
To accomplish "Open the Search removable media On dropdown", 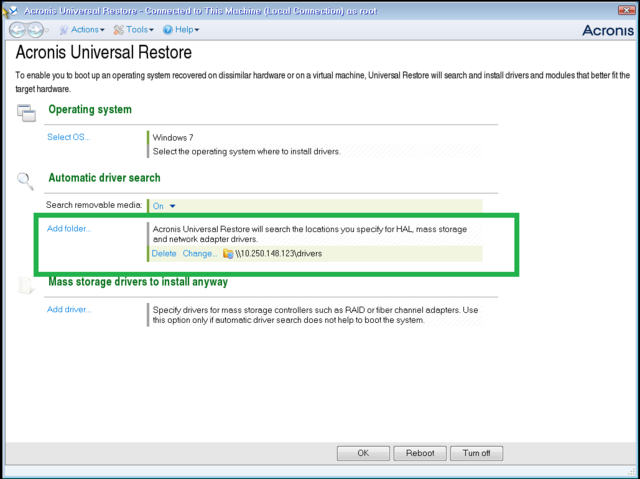I will tap(164, 206).
